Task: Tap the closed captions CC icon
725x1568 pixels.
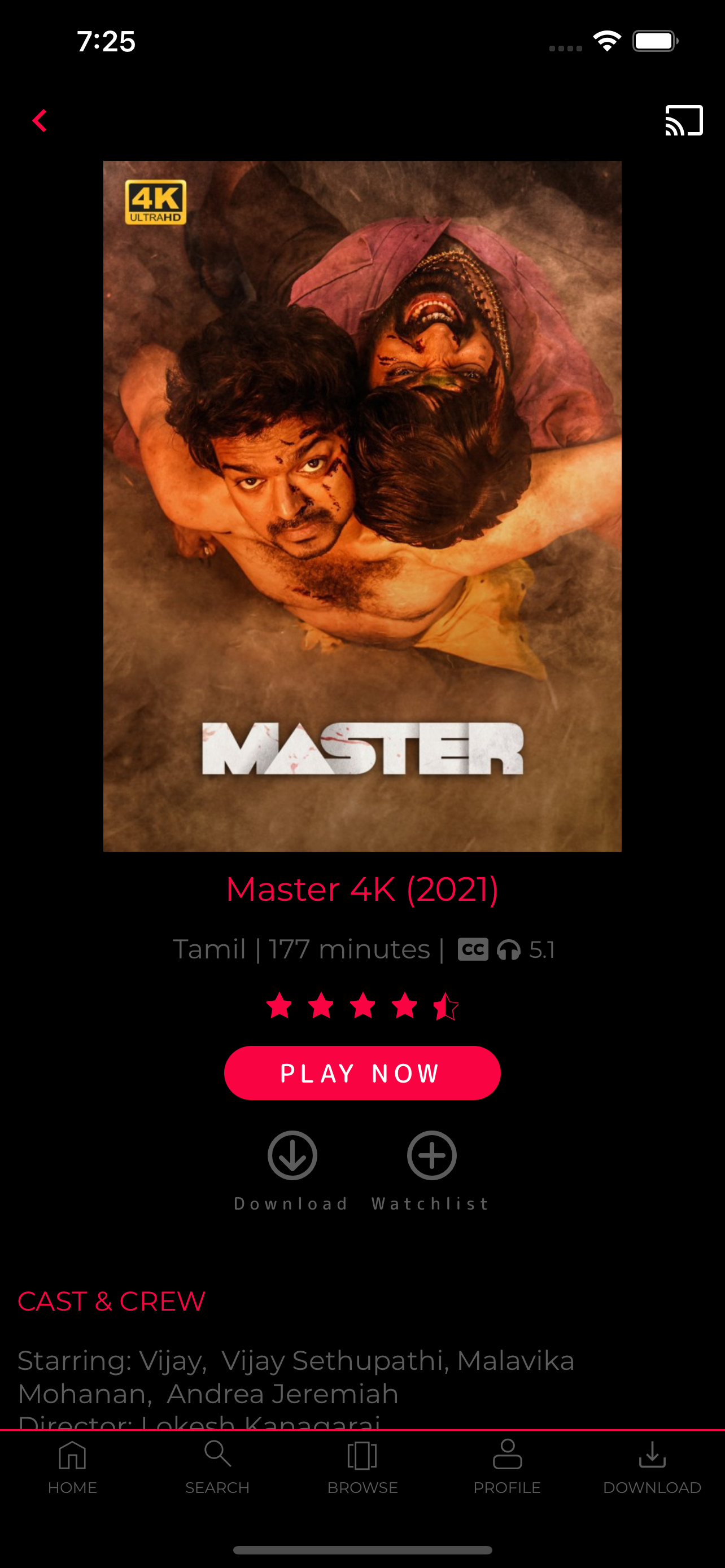Action: (473, 949)
